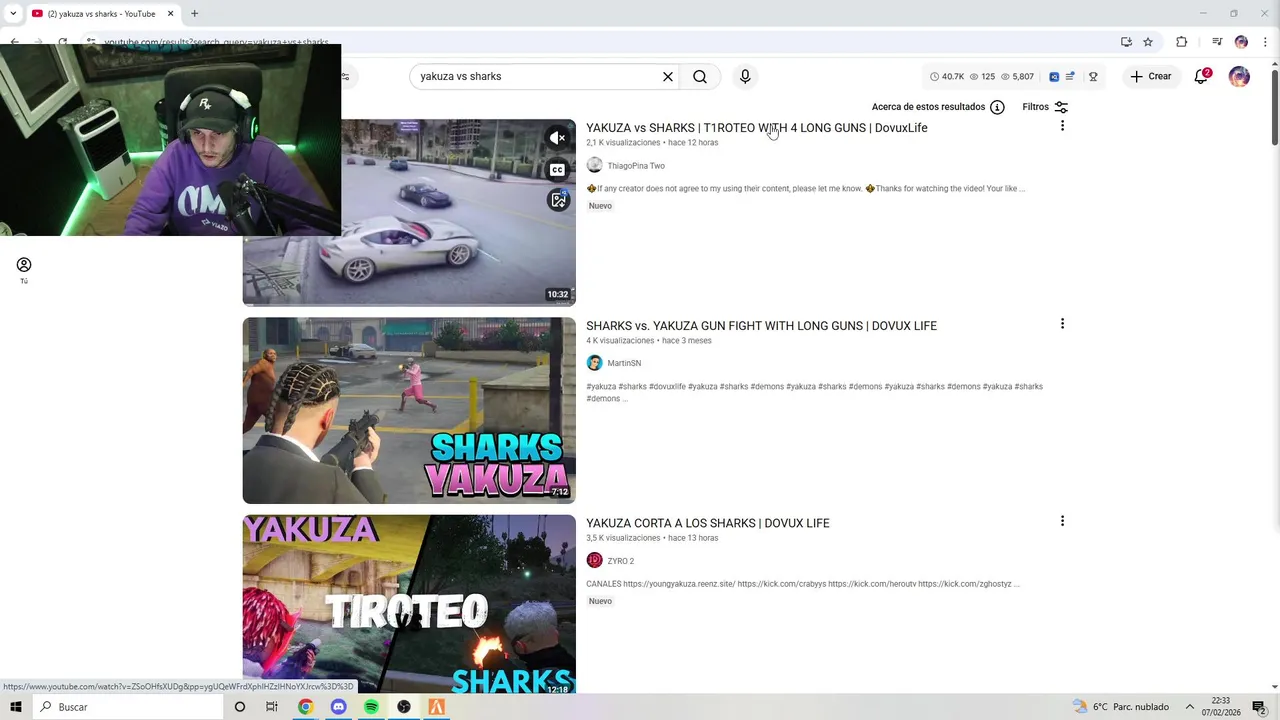Image resolution: width=1280 pixels, height=720 pixels.
Task: Open the Windows Start menu
Action: pyautogui.click(x=15, y=707)
